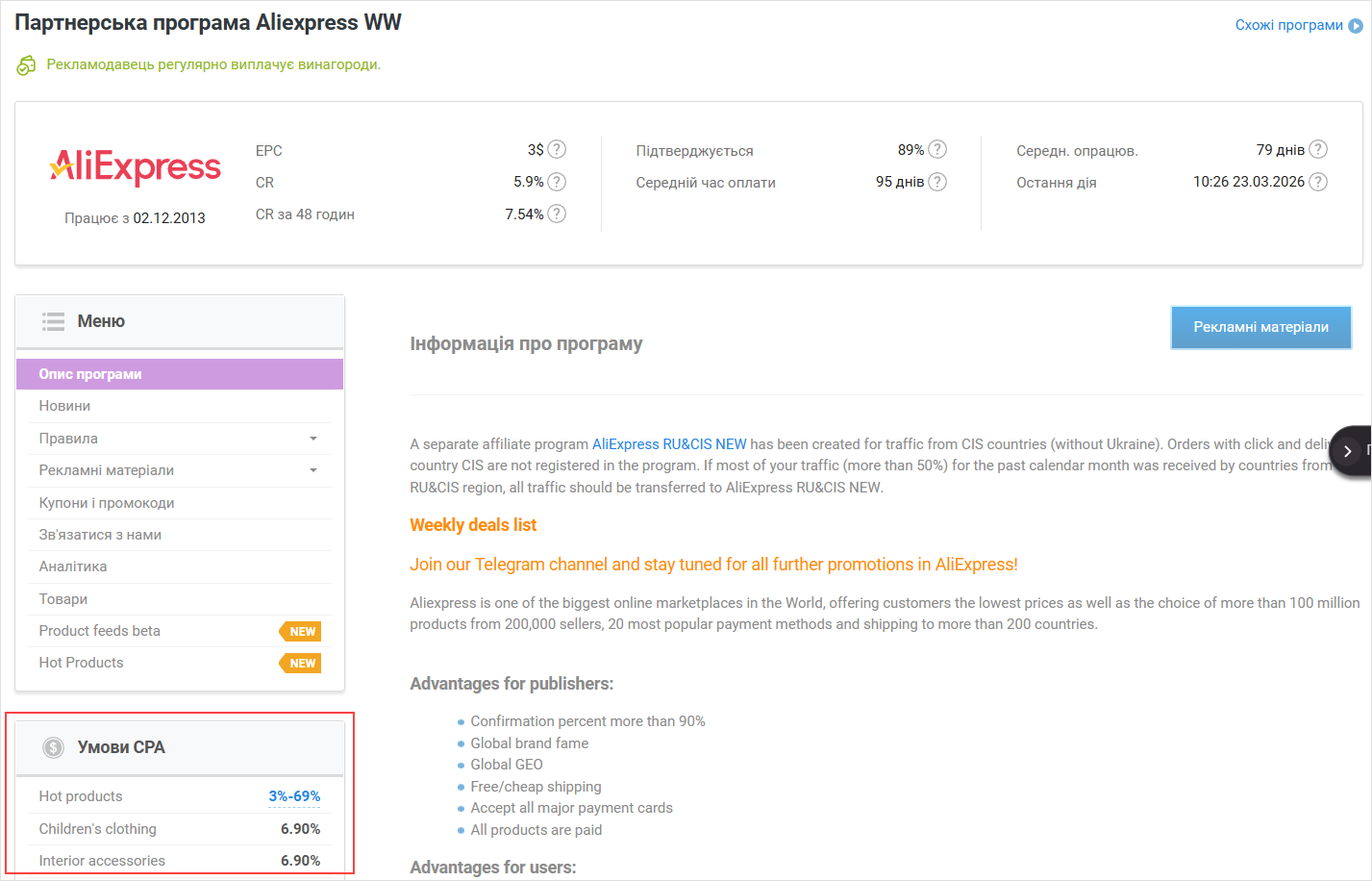The image size is (1372, 881).
Task: Click the help icon next to EPC value
Action: (557, 150)
